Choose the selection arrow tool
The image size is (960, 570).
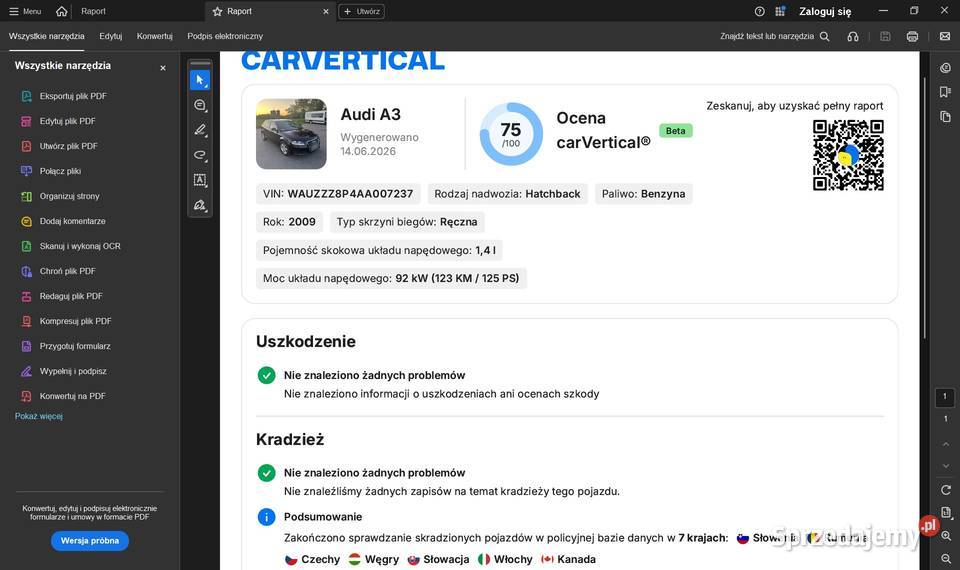click(200, 80)
